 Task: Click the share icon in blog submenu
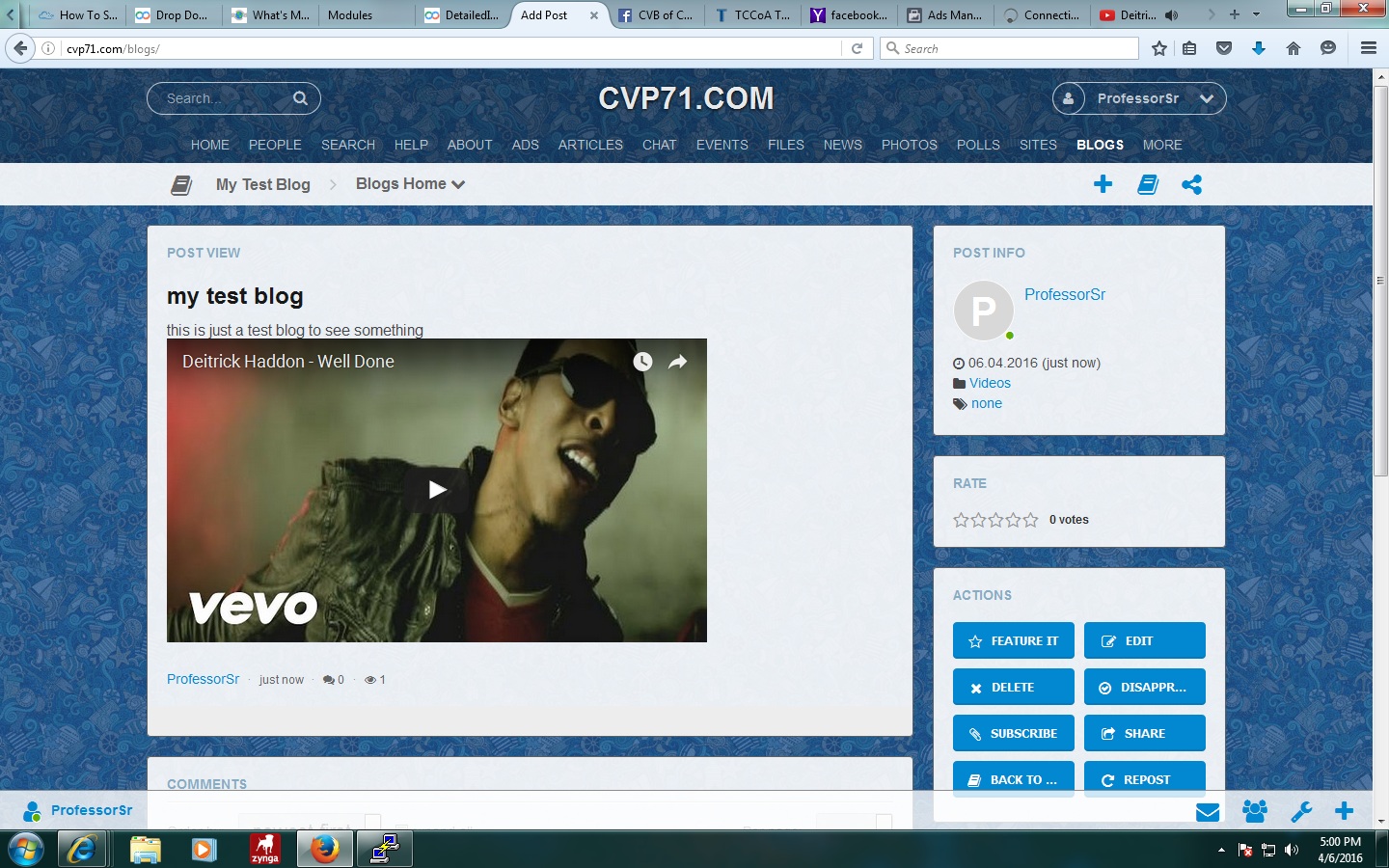pyautogui.click(x=1191, y=184)
